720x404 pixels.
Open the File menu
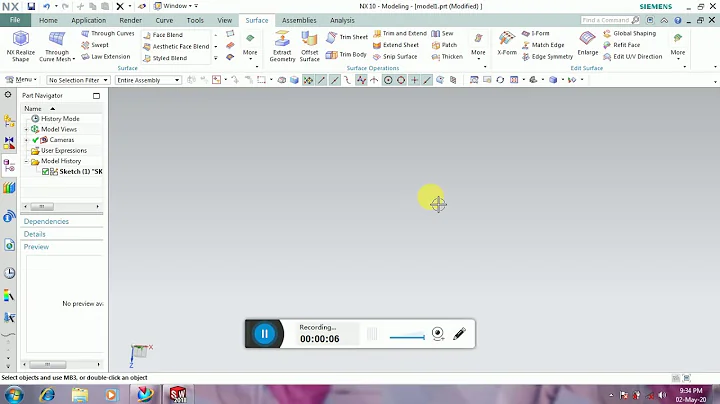tap(15, 20)
